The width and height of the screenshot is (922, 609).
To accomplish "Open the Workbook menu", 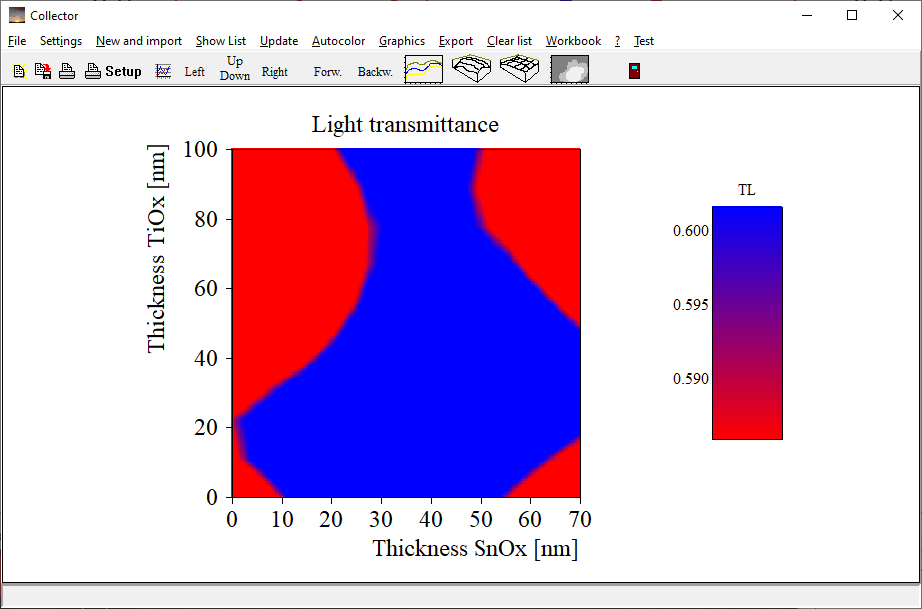I will coord(573,41).
